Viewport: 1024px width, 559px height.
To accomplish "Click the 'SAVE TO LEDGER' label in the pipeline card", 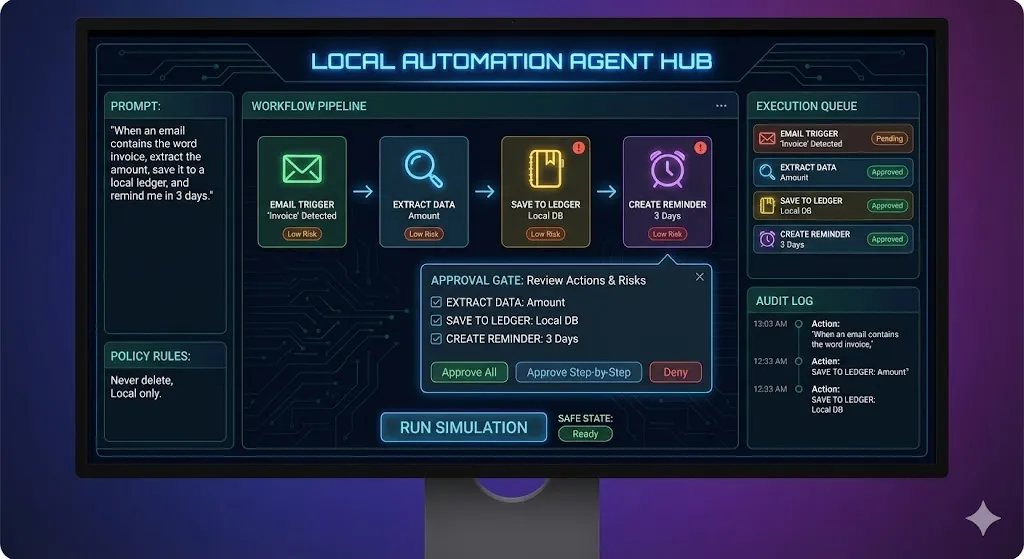I will (x=545, y=204).
